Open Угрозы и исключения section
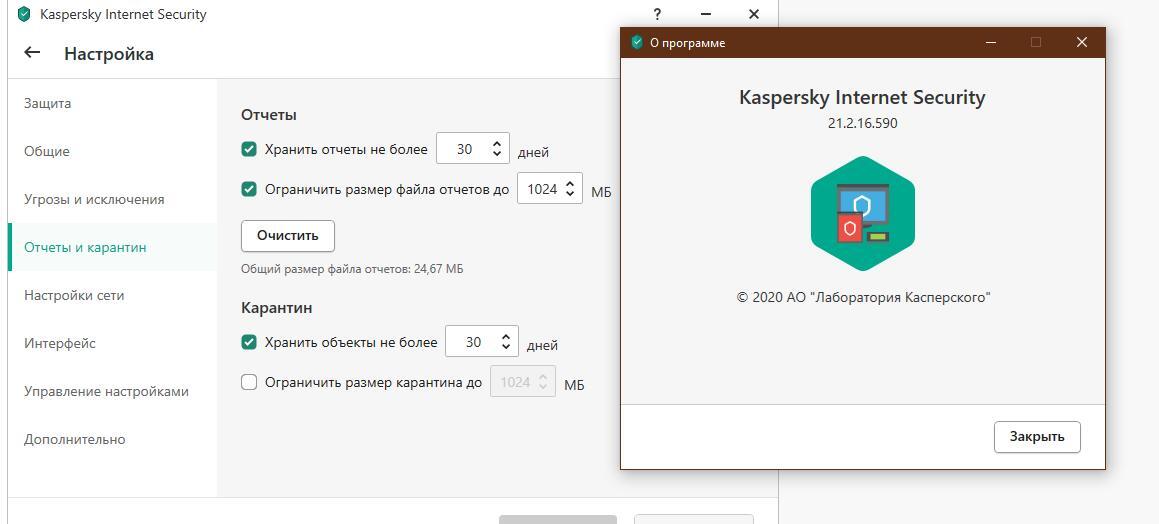This screenshot has width=1159, height=524. coord(112,200)
